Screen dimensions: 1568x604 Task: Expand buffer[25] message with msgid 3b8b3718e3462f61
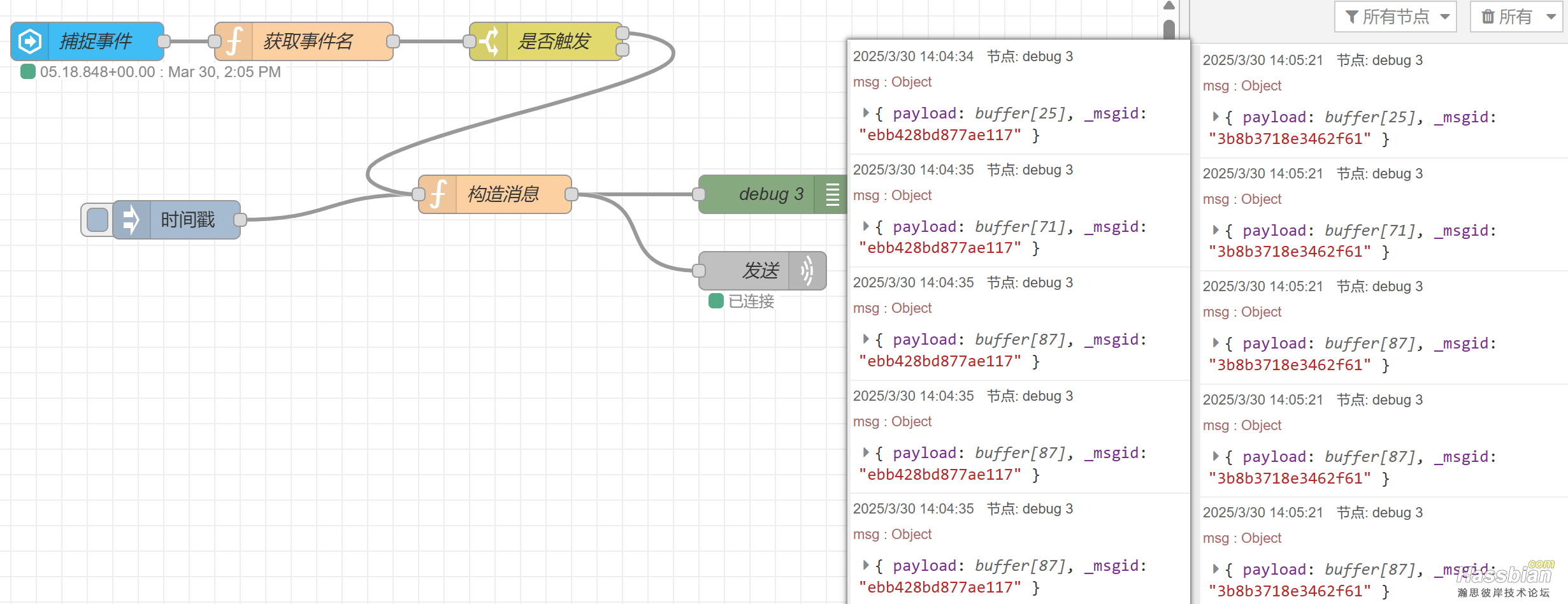[x=1216, y=117]
